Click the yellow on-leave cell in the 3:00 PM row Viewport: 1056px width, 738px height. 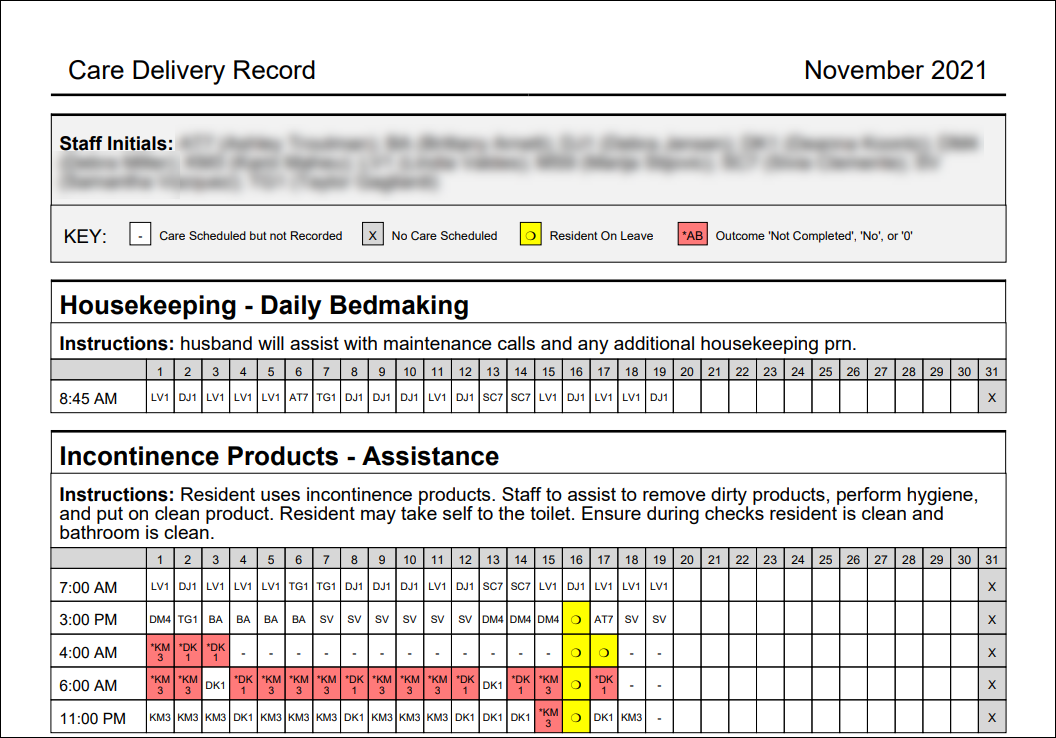click(x=576, y=619)
